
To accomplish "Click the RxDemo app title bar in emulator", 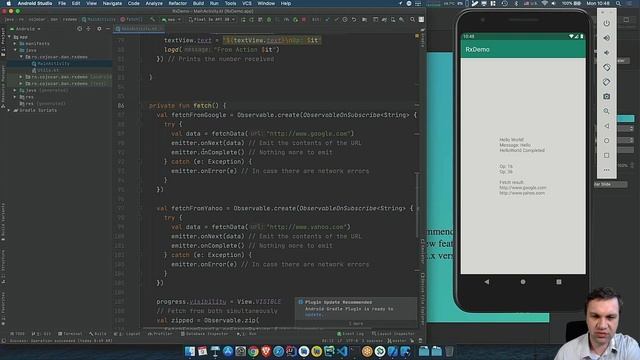I will click(523, 49).
